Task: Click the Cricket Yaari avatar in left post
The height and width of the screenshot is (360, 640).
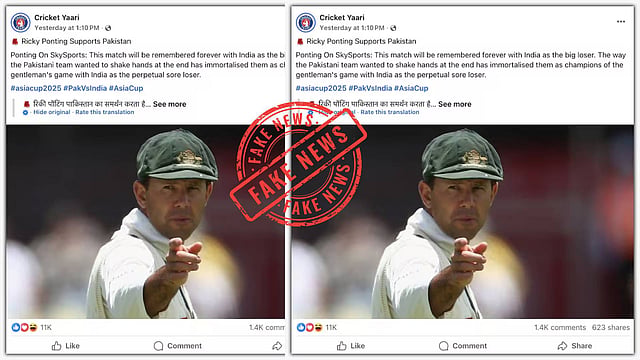Action: pyautogui.click(x=20, y=22)
